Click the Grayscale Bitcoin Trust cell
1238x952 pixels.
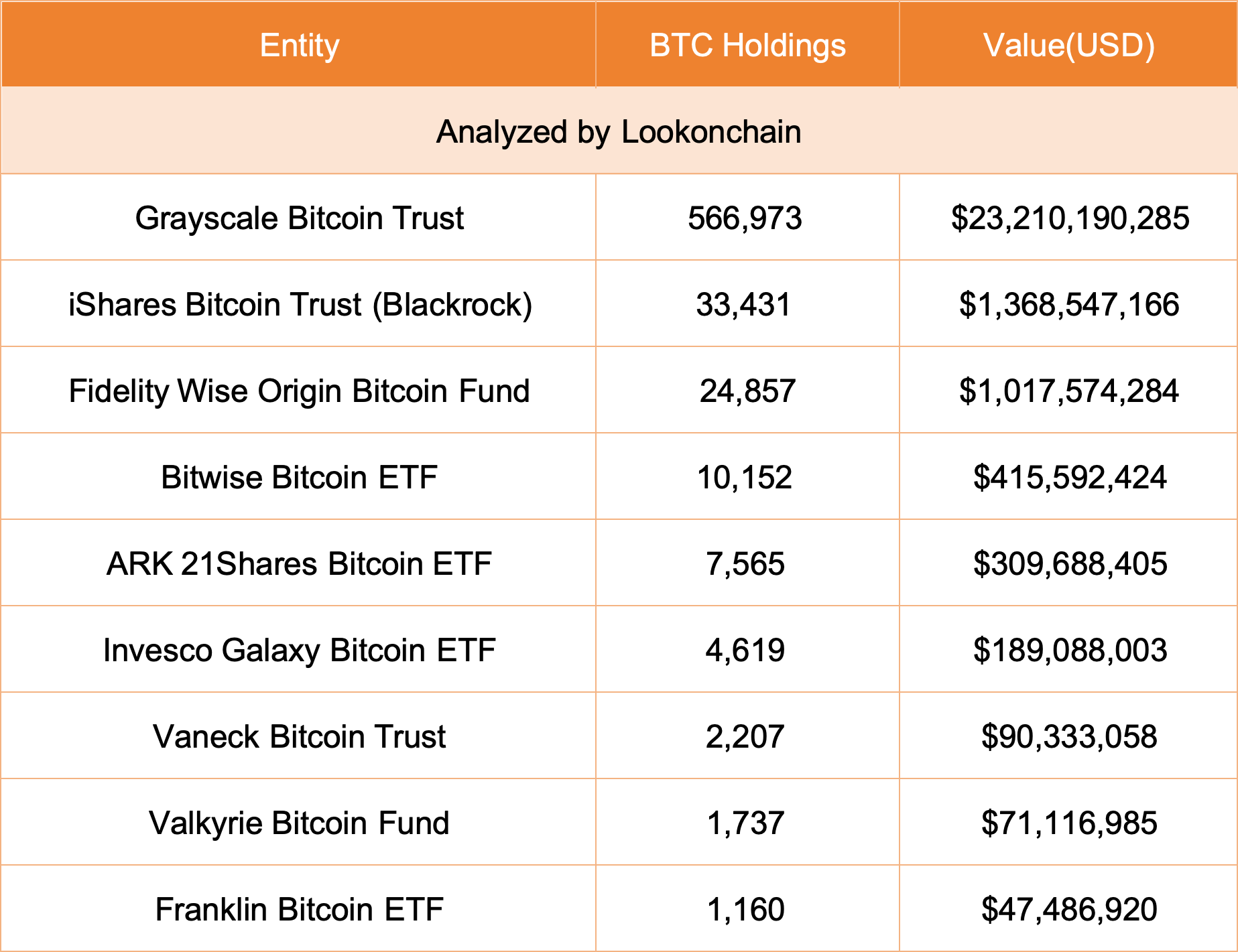click(x=299, y=218)
